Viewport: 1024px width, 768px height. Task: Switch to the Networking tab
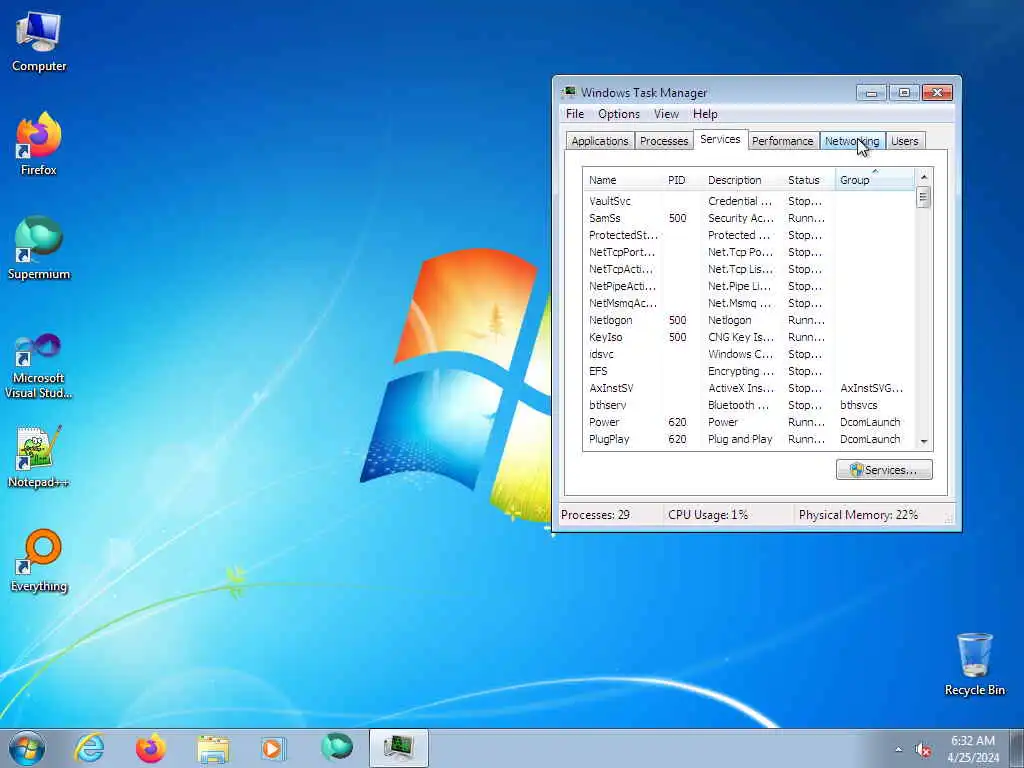click(x=852, y=141)
